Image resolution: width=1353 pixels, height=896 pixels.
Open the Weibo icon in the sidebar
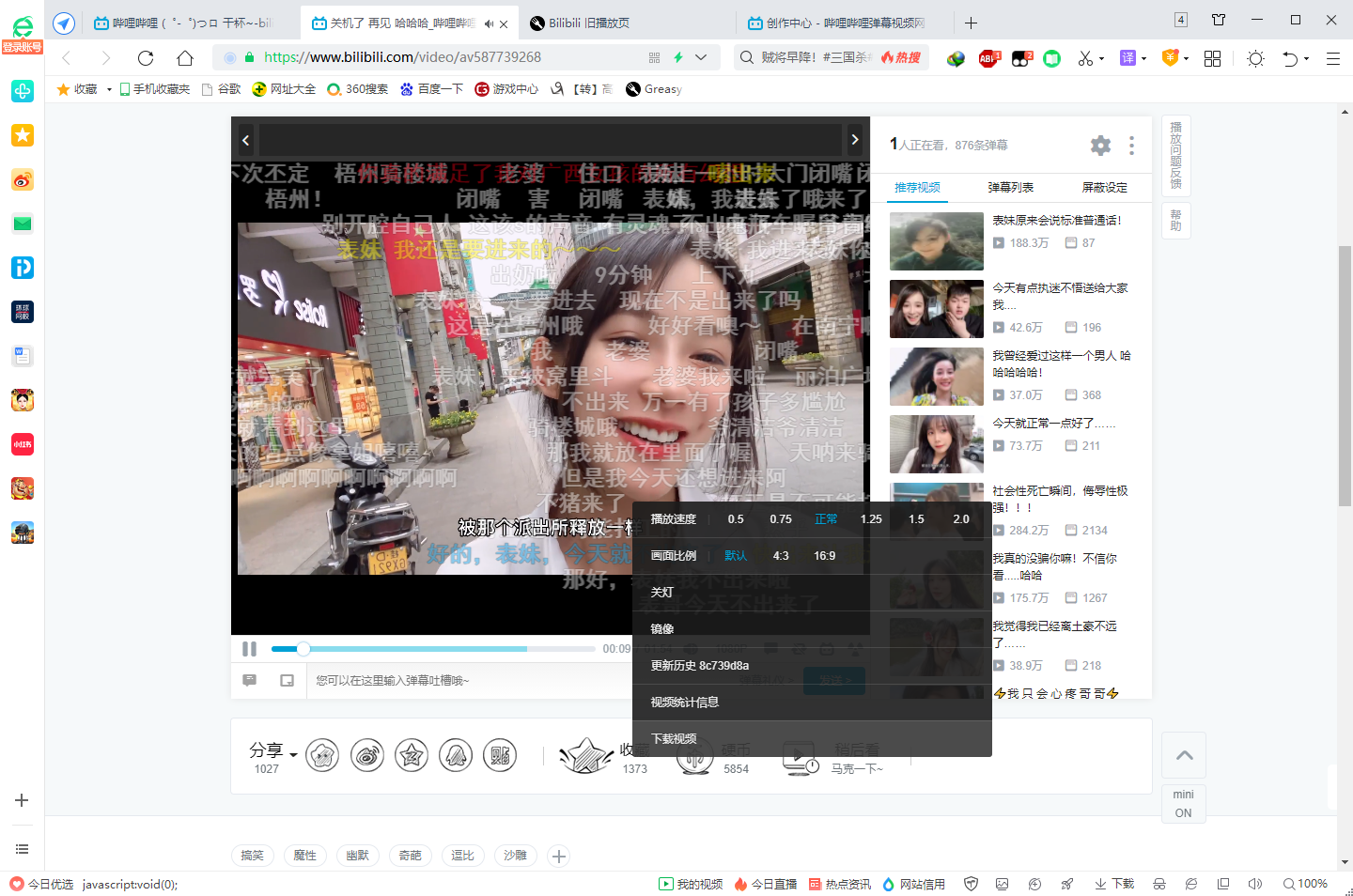click(23, 179)
